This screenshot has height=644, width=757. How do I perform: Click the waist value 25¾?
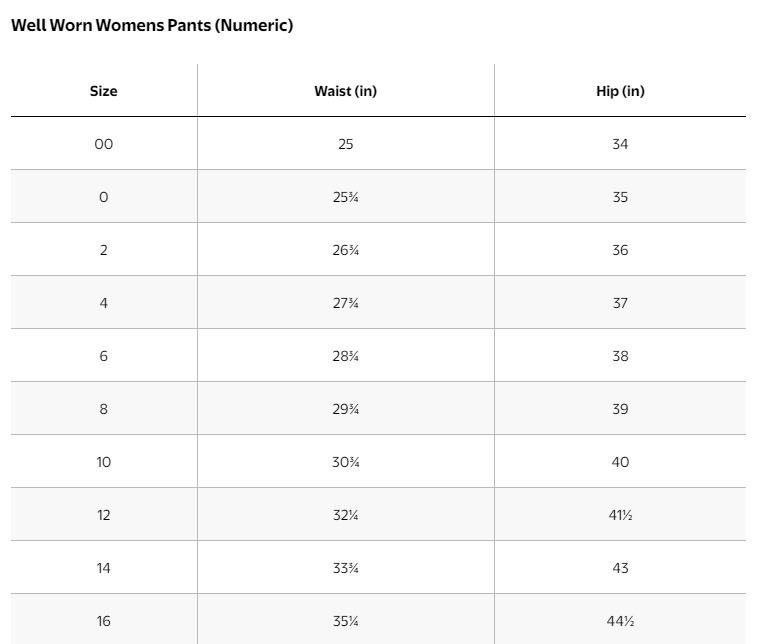(x=345, y=197)
